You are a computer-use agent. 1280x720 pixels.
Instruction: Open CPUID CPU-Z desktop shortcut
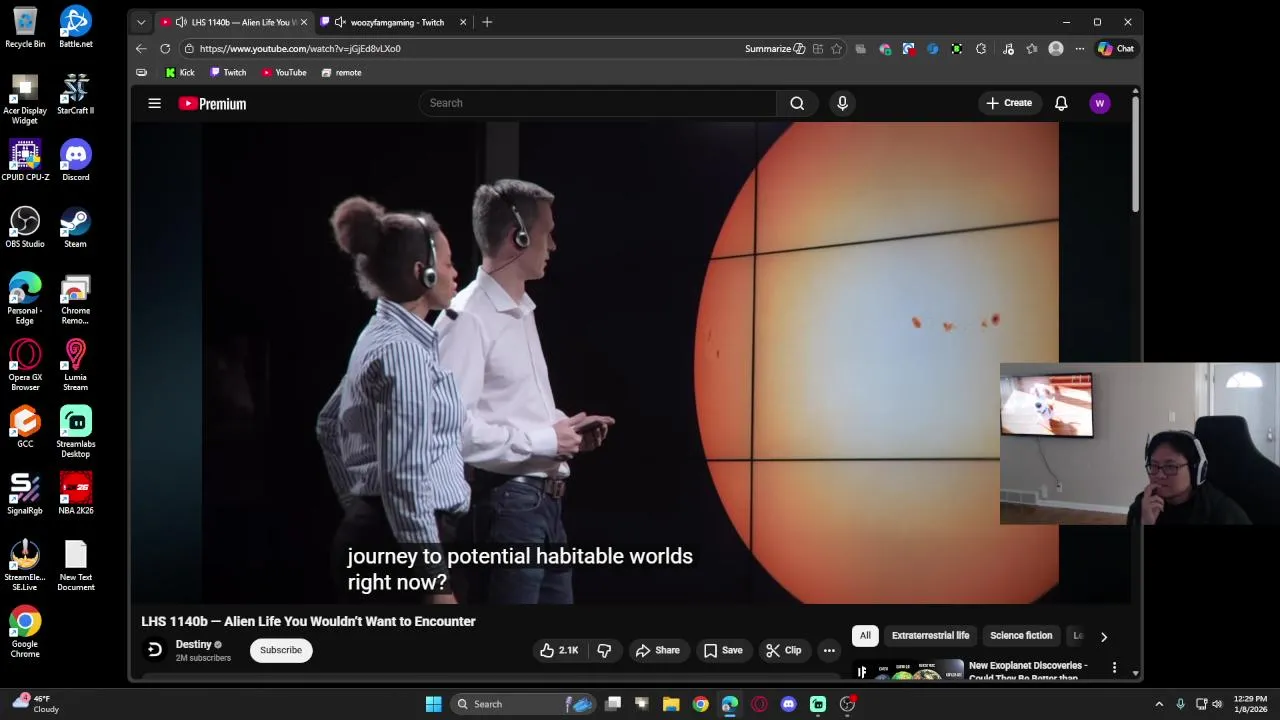(25, 161)
